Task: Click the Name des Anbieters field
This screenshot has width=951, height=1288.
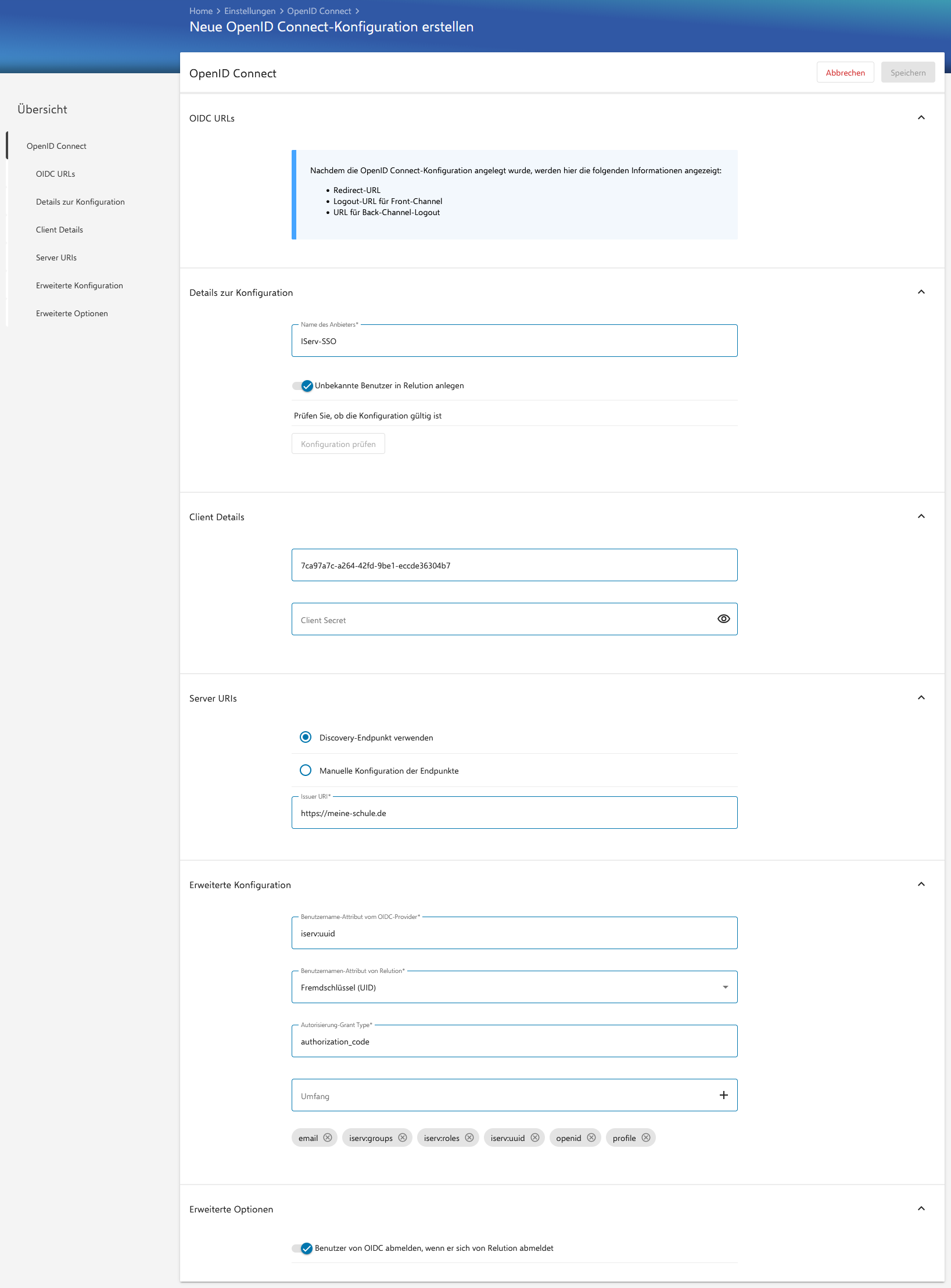Action: click(515, 341)
